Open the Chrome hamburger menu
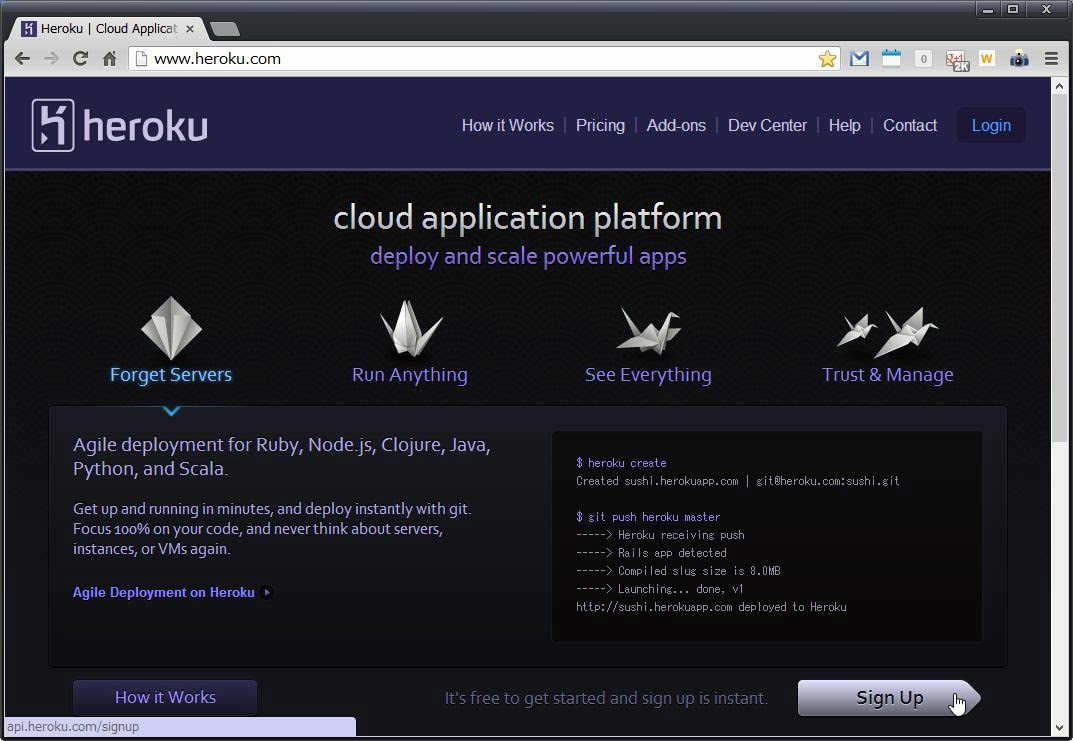The image size is (1073, 741). tap(1051, 59)
